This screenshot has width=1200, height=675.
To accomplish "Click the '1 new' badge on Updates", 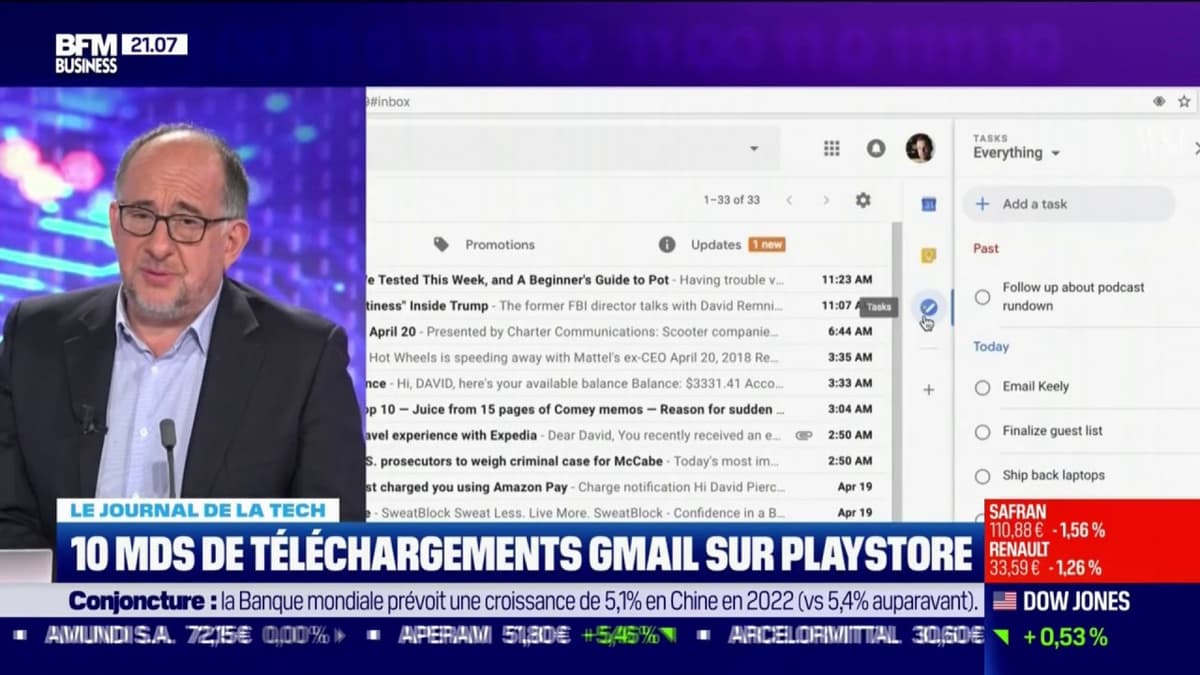I will point(767,244).
